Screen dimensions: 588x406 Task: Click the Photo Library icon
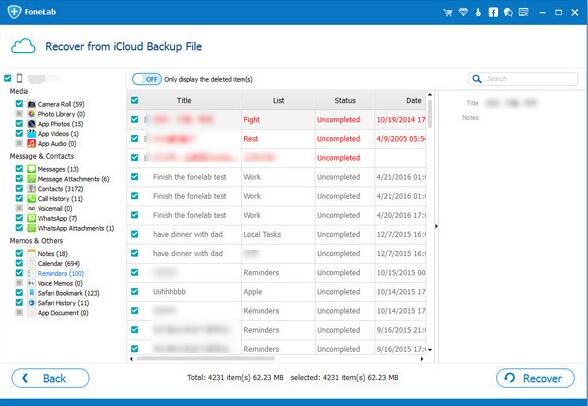point(32,114)
